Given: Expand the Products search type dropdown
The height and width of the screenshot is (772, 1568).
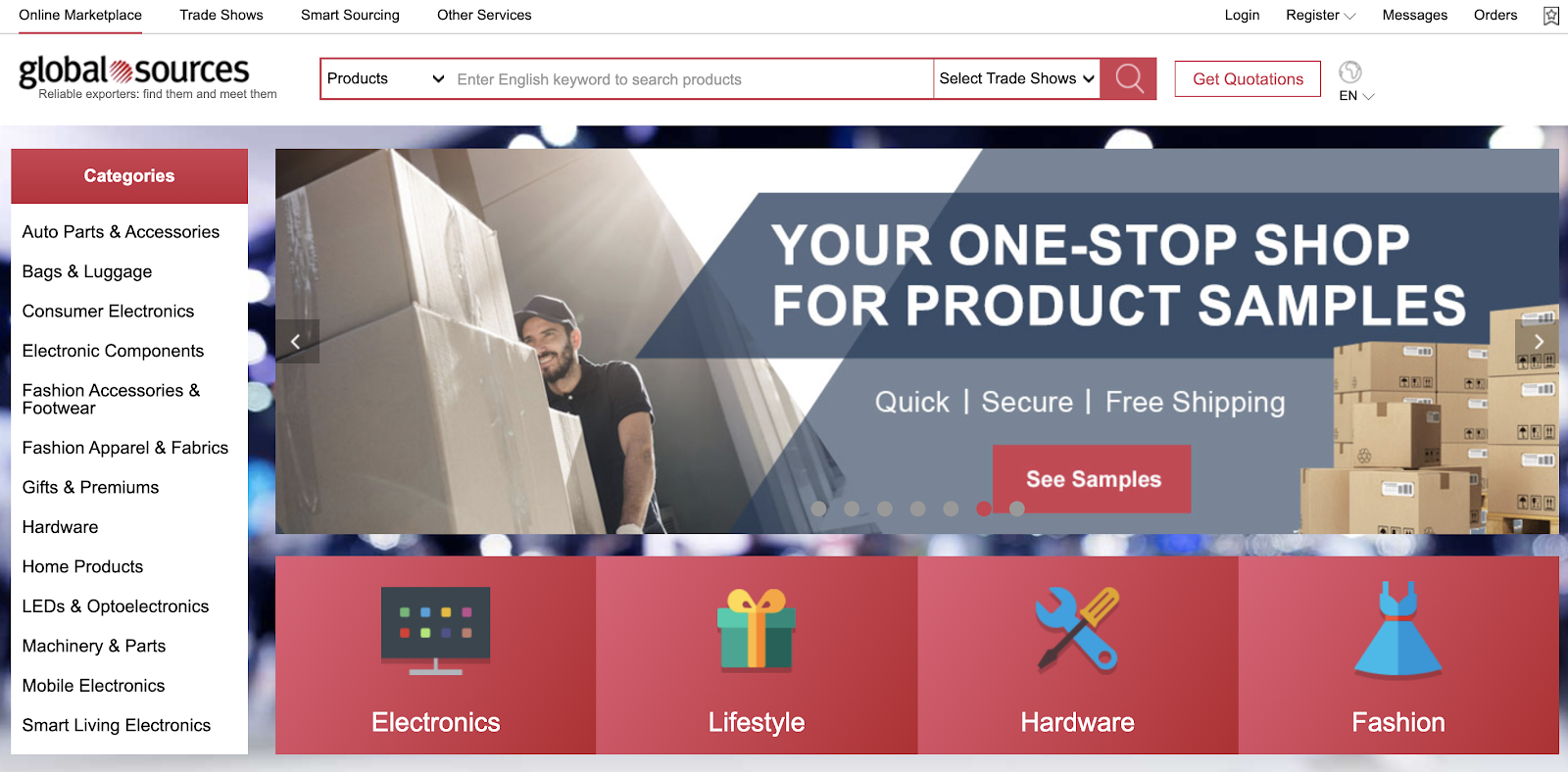Looking at the screenshot, I should coord(385,79).
